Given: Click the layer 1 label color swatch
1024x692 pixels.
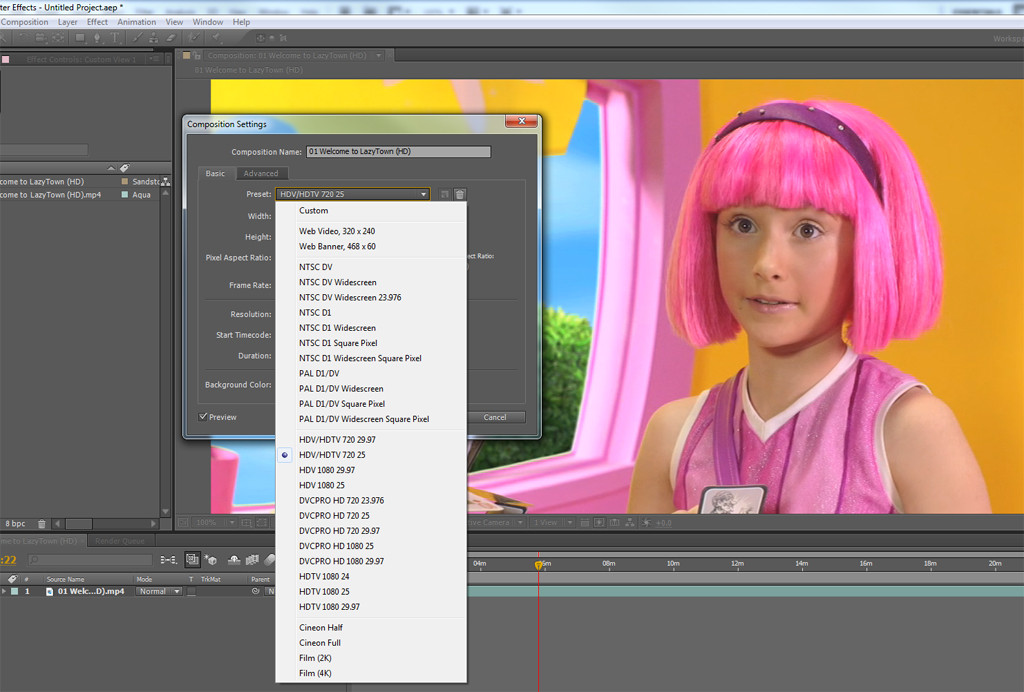Looking at the screenshot, I should 14,591.
